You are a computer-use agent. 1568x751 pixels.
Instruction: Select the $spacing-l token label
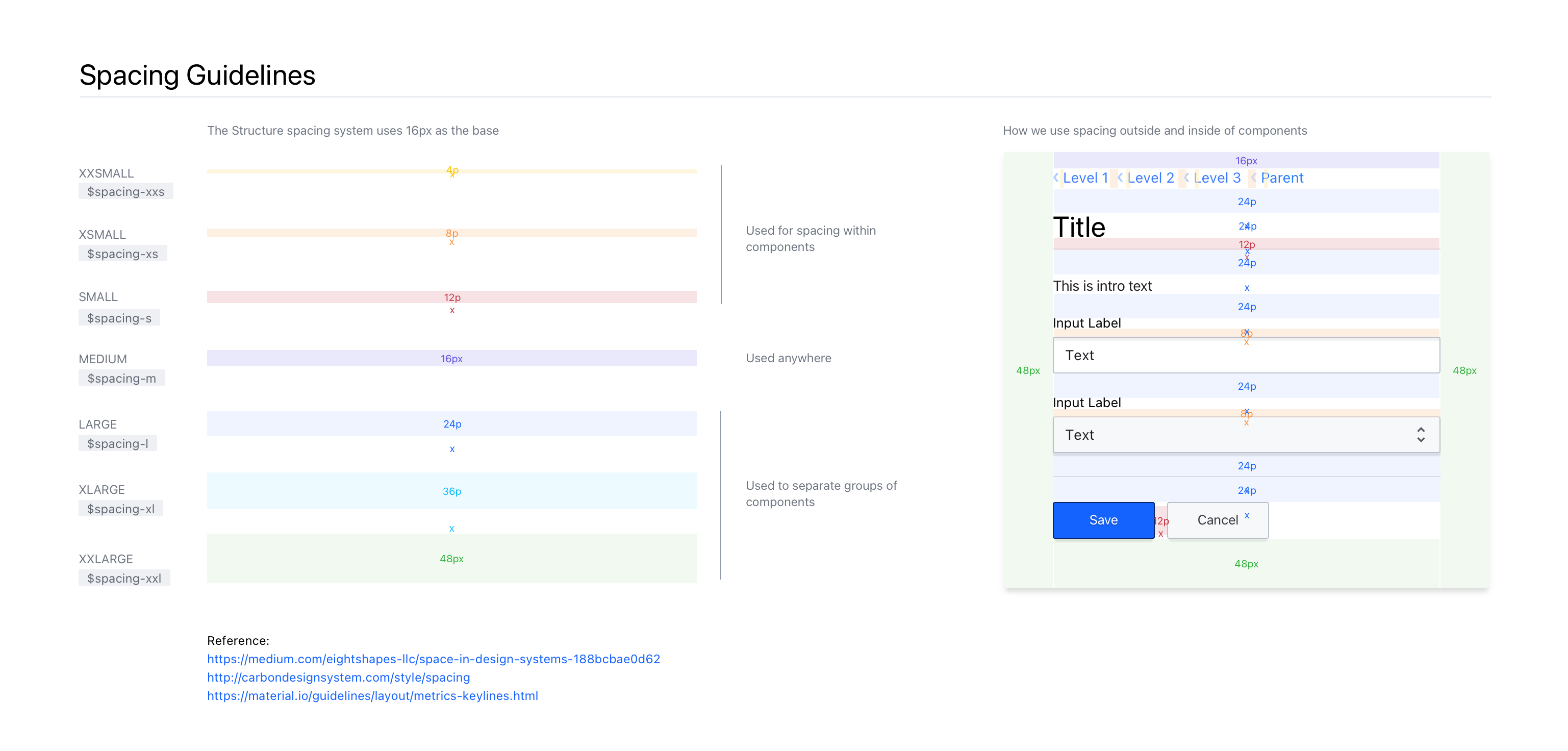117,443
